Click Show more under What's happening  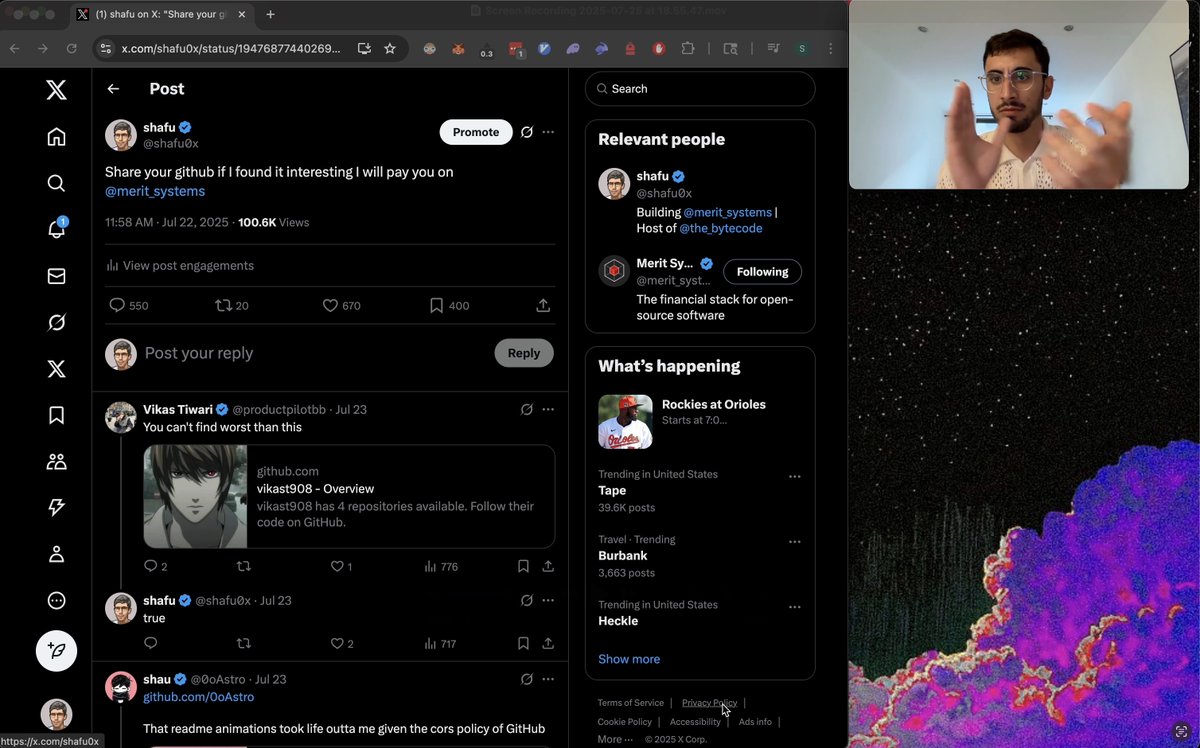(x=629, y=659)
